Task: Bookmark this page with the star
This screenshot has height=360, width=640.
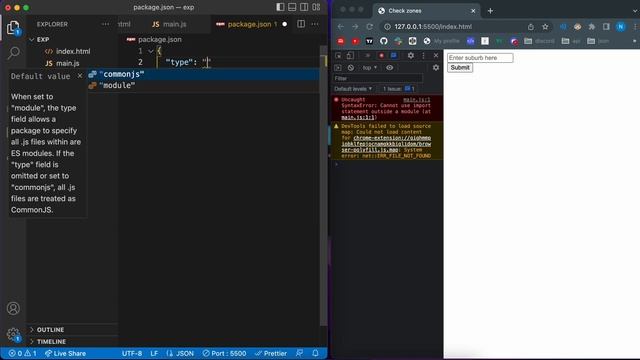Action: pyautogui.click(x=545, y=27)
